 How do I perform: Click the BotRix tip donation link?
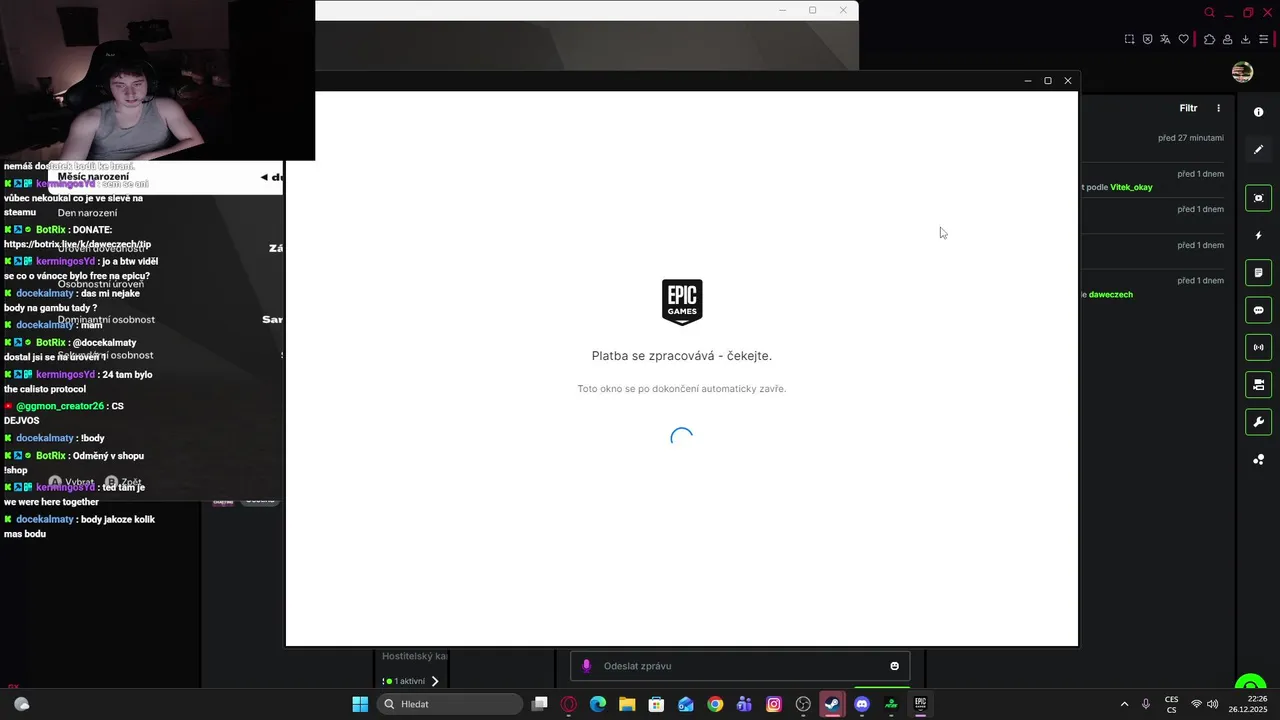(x=77, y=244)
